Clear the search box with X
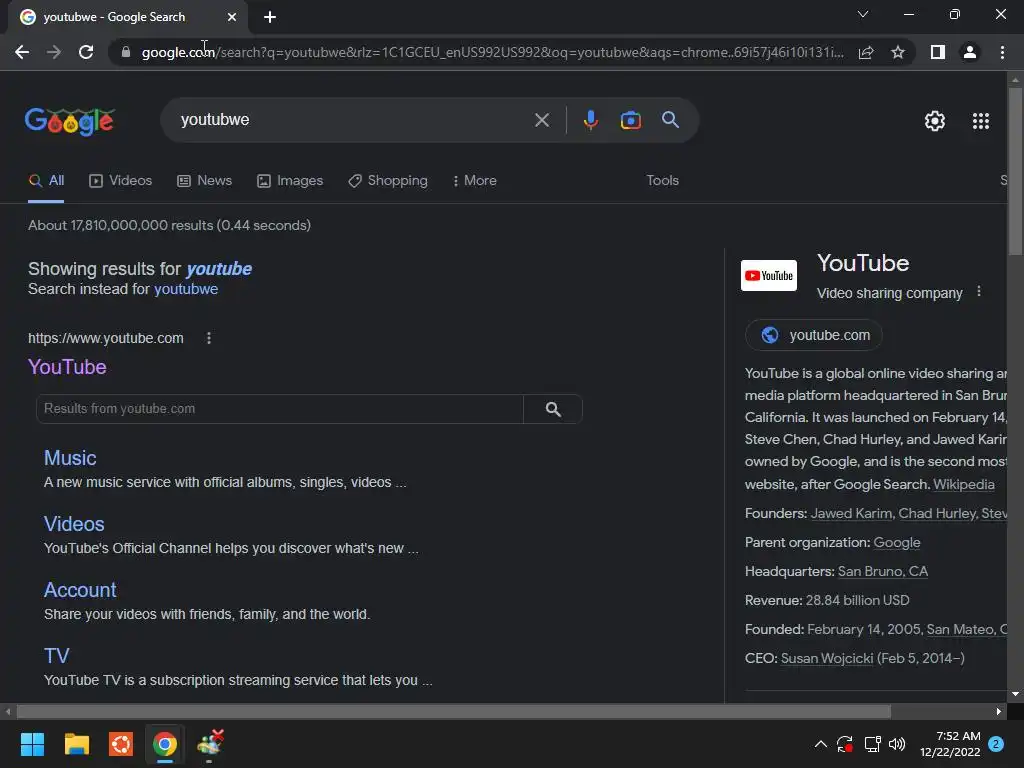The height and width of the screenshot is (768, 1024). pos(541,120)
